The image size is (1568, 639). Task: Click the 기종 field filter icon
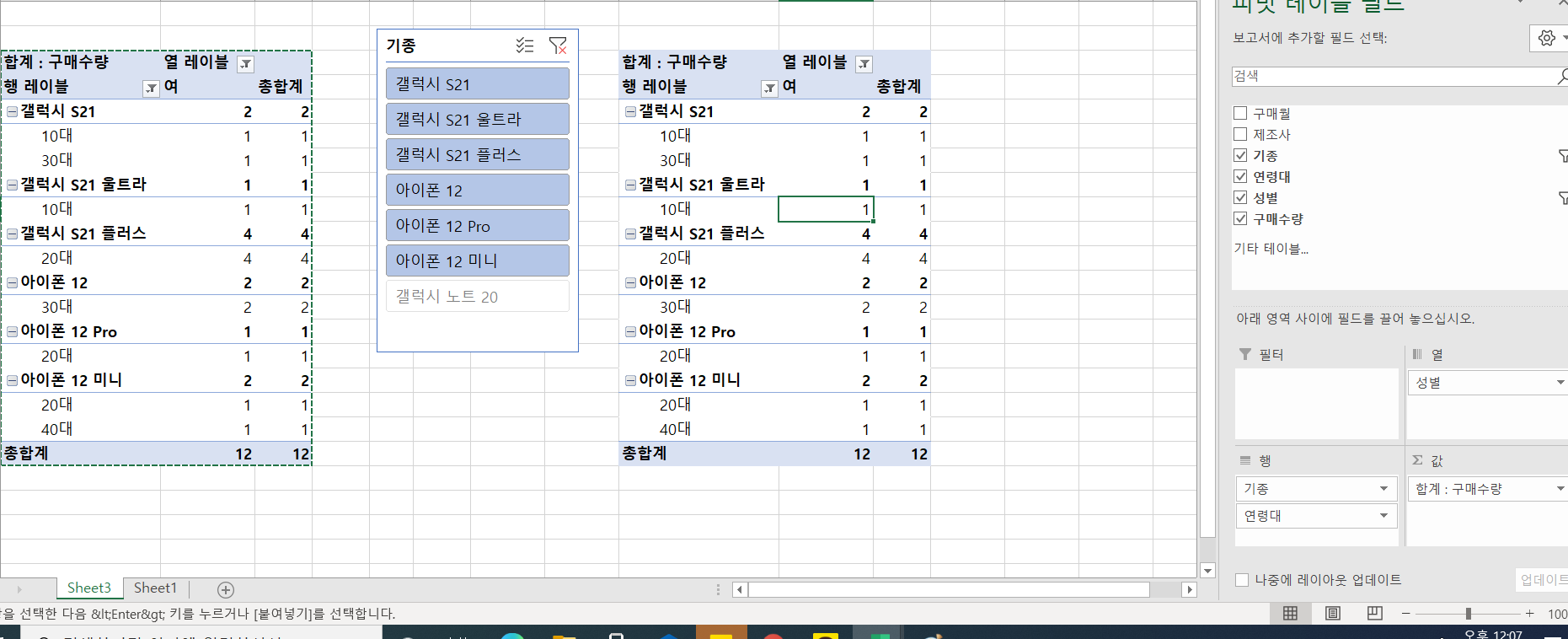[x=1563, y=156]
